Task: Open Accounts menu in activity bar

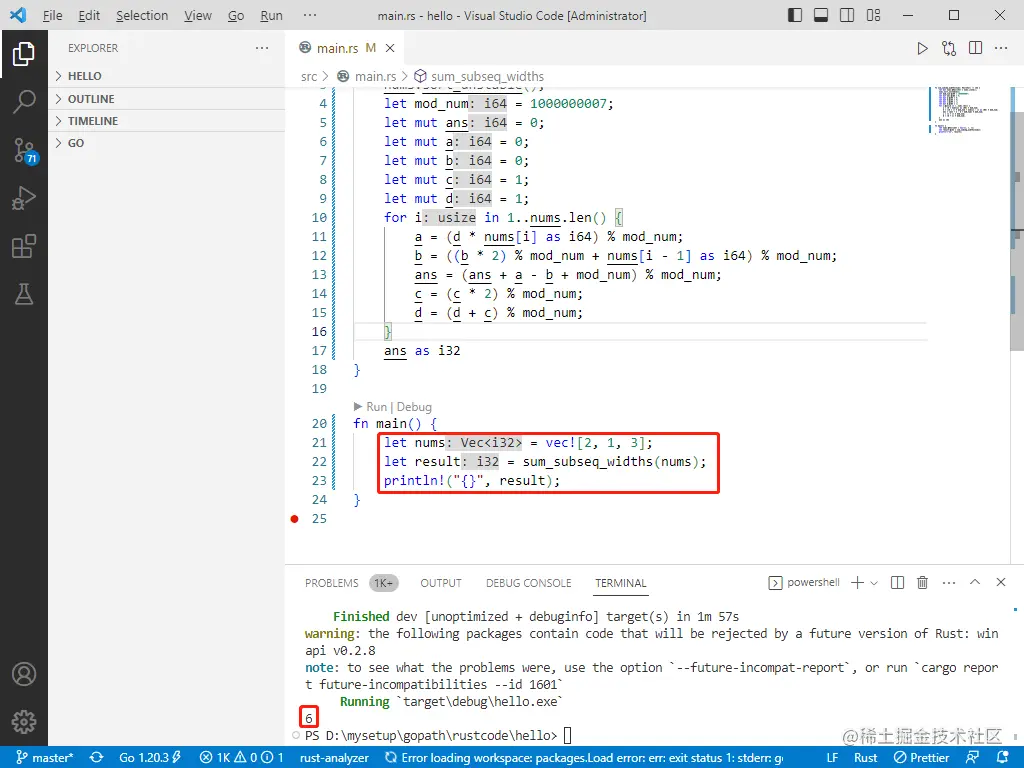Action: pos(24,674)
